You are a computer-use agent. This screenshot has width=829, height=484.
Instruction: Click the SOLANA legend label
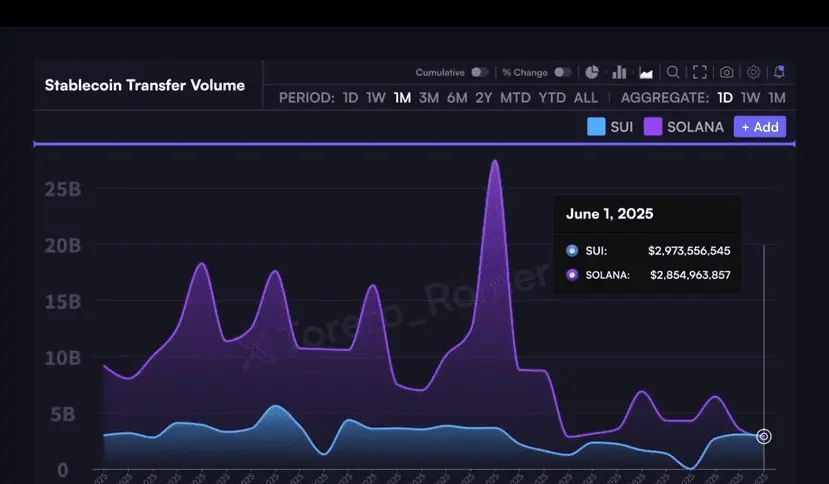point(695,127)
